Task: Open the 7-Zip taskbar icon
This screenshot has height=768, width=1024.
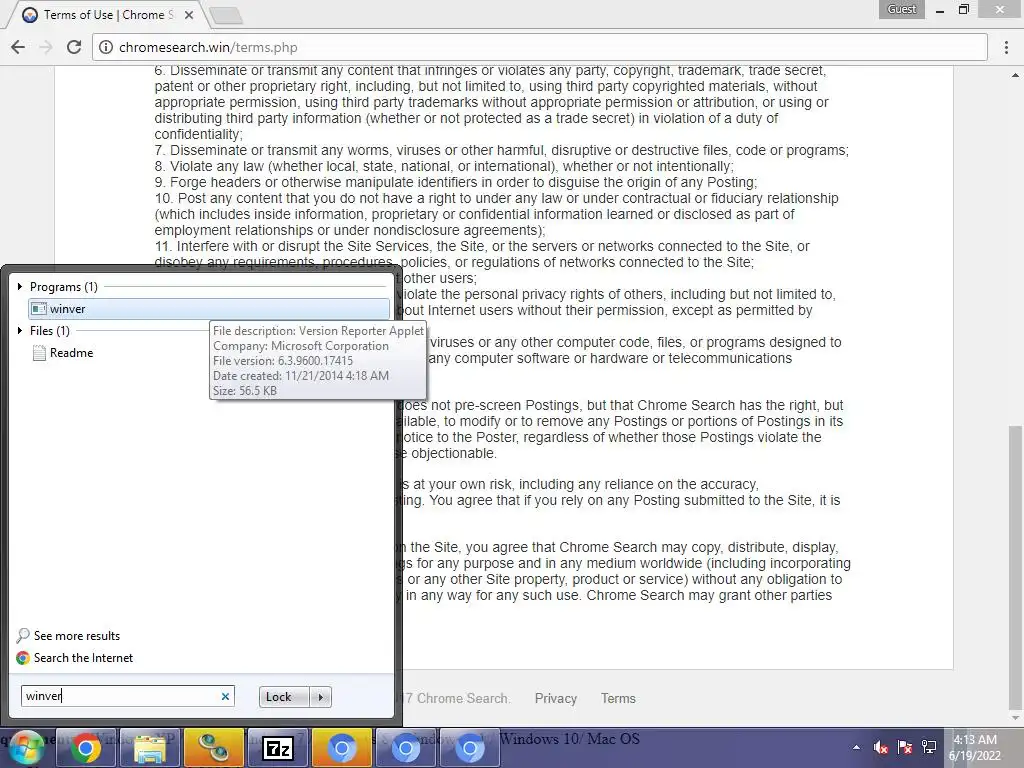Action: point(278,748)
